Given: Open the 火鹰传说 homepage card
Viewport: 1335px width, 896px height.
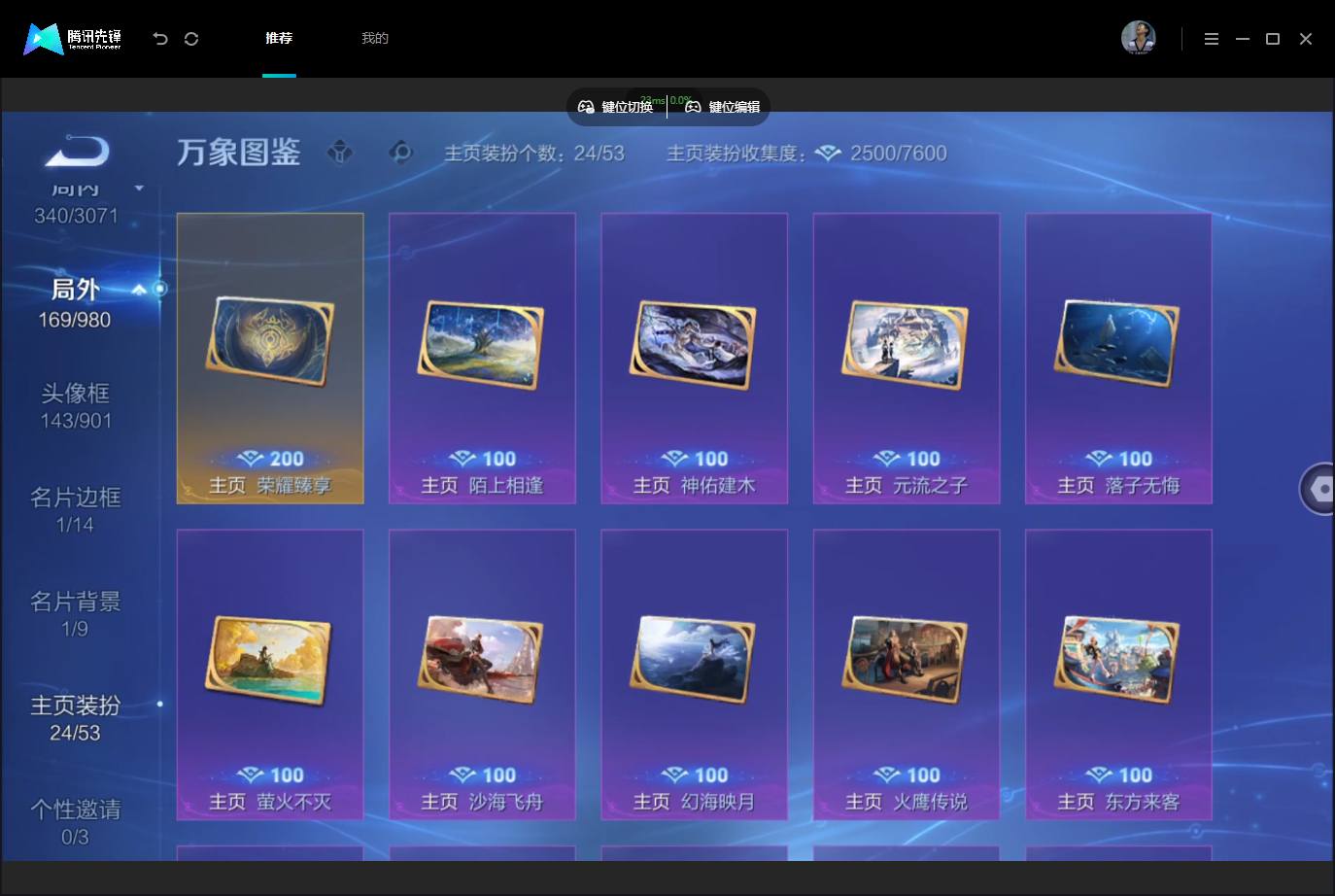Looking at the screenshot, I should [907, 674].
